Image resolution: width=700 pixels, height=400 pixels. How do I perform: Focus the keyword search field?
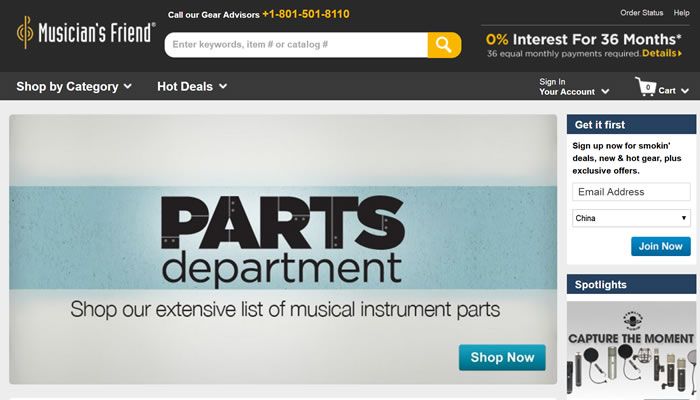[x=296, y=45]
